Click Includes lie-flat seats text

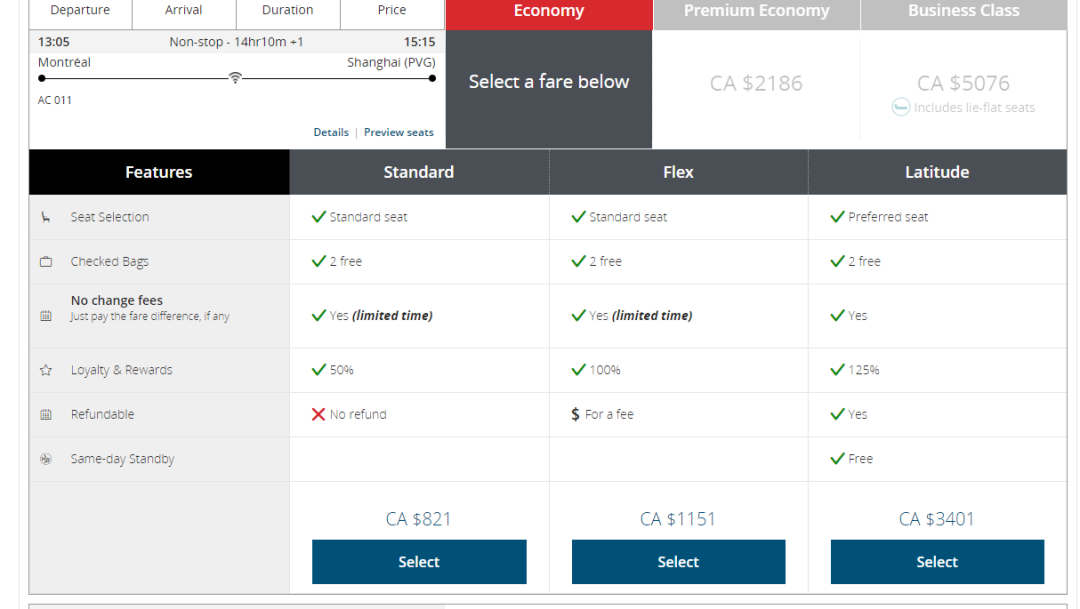(974, 107)
